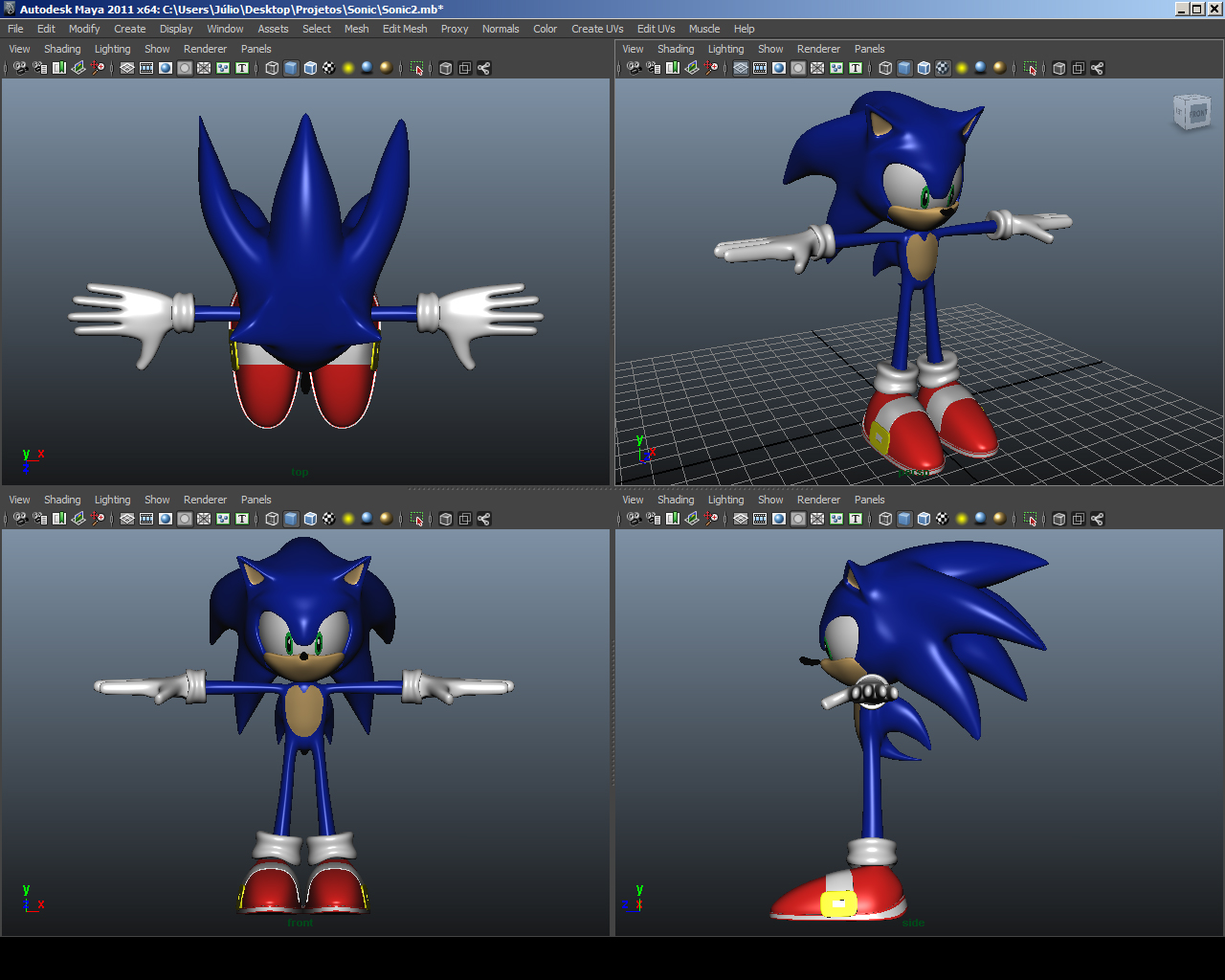
Task: Toggle Film Gate in top view toolbar
Action: click(x=146, y=68)
